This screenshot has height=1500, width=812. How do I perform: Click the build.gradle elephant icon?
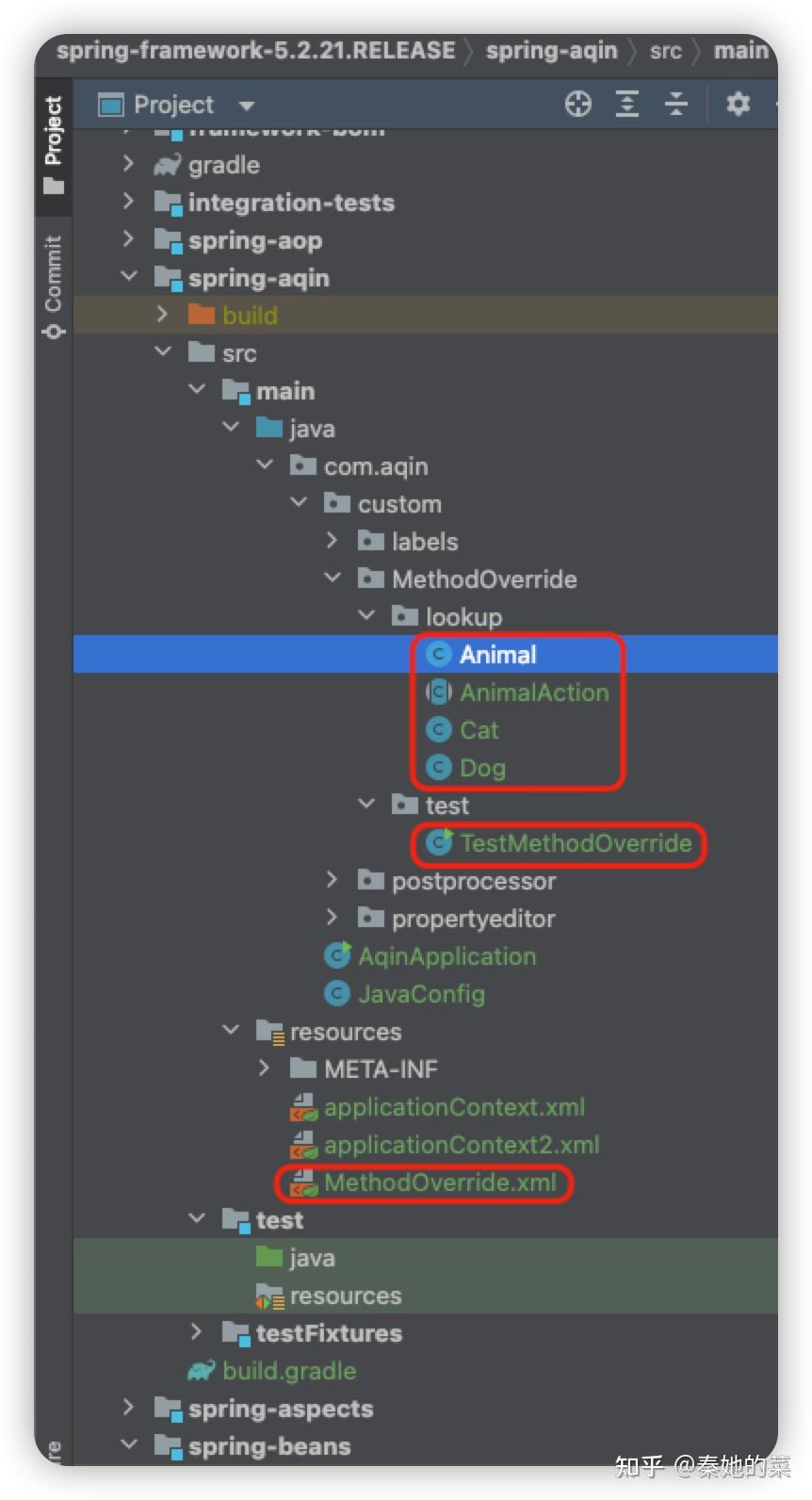tap(202, 1371)
